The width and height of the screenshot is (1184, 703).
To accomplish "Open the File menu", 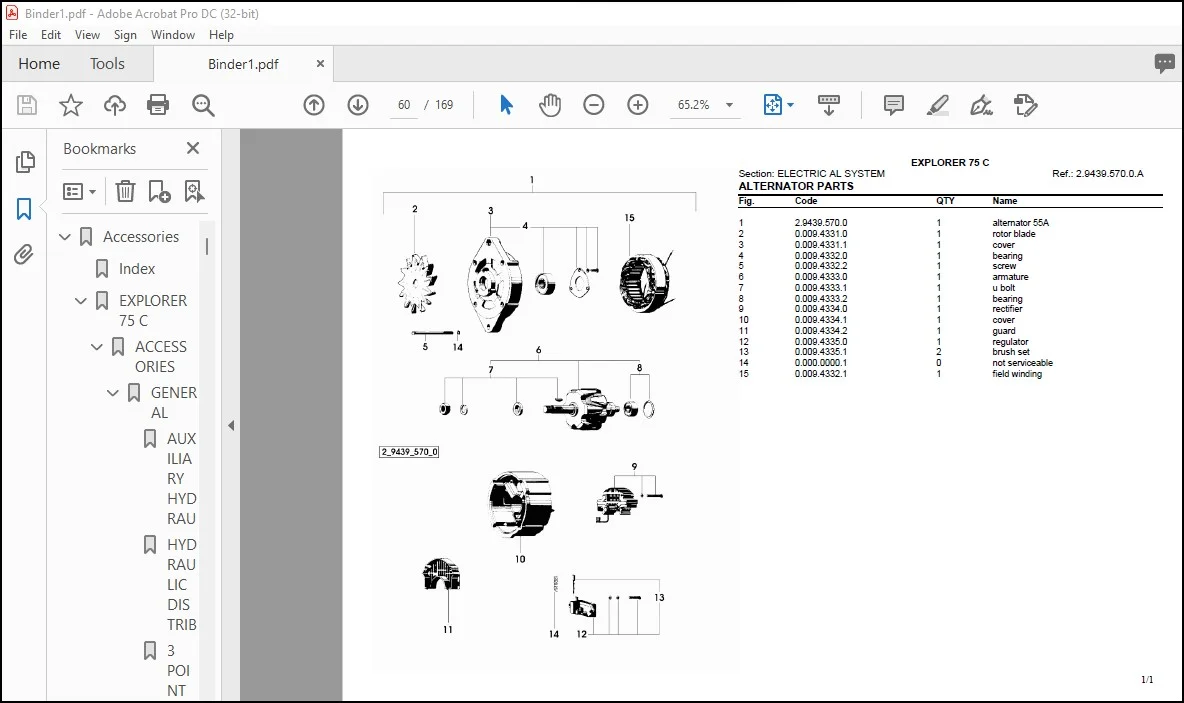I will coord(18,35).
